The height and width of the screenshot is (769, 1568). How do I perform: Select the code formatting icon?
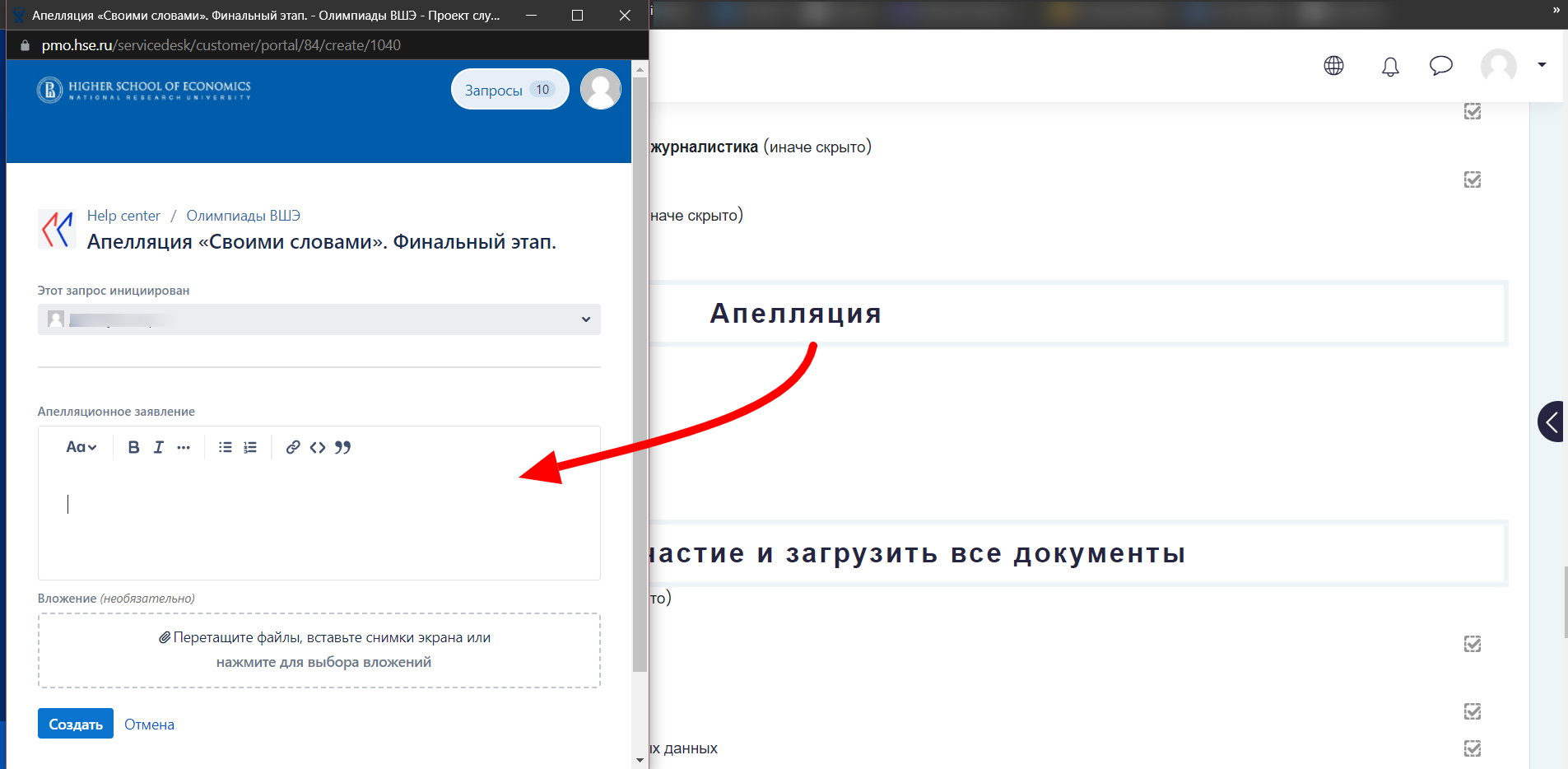(318, 447)
